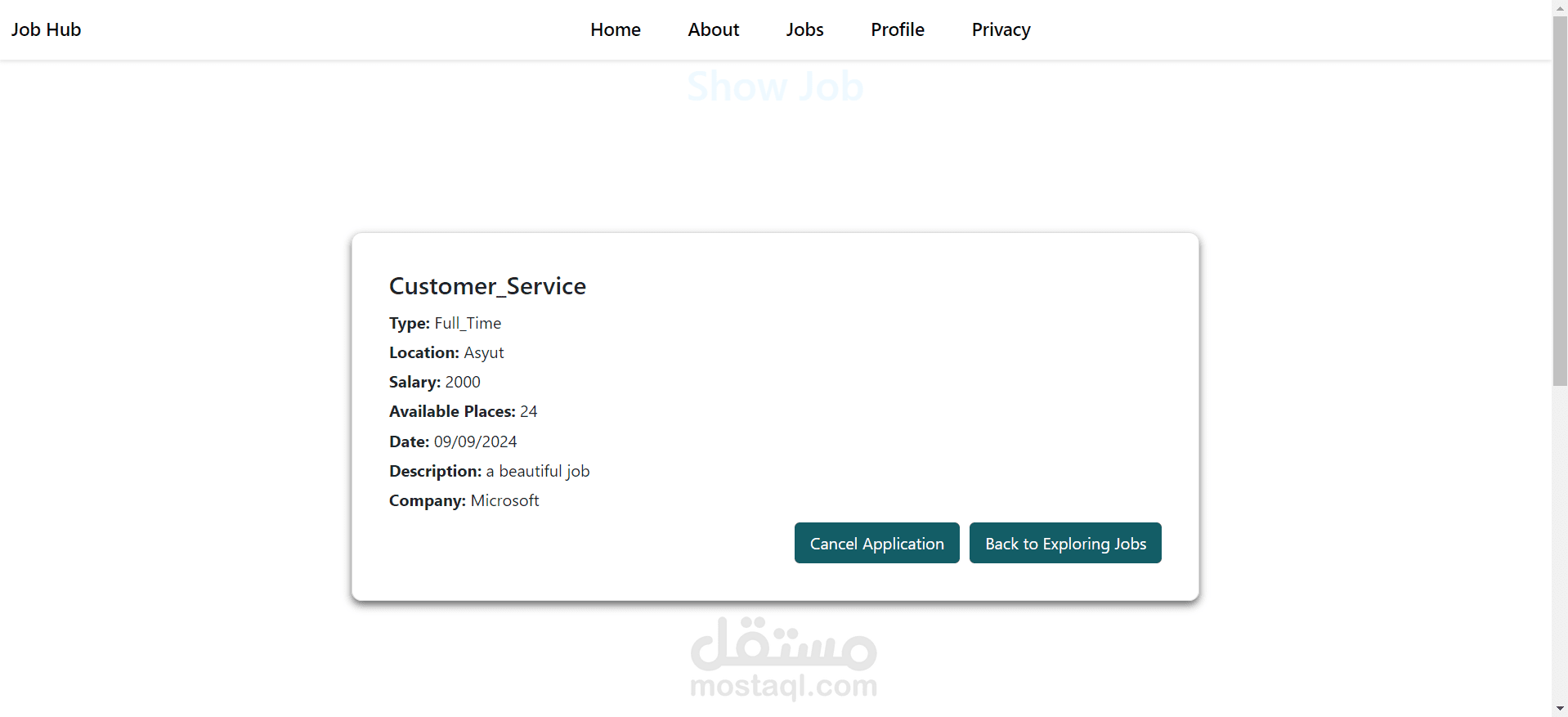
Task: Navigate to the Jobs page
Action: [x=804, y=29]
